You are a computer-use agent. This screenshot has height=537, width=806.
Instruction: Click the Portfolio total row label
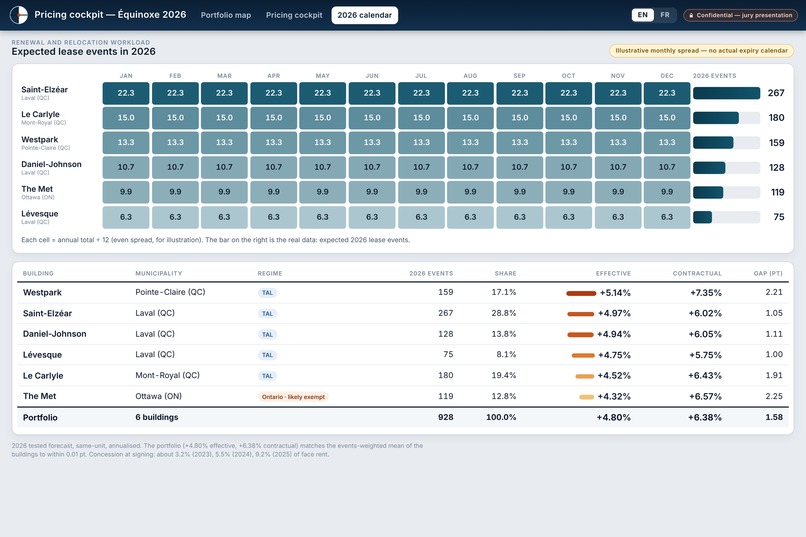click(40, 417)
